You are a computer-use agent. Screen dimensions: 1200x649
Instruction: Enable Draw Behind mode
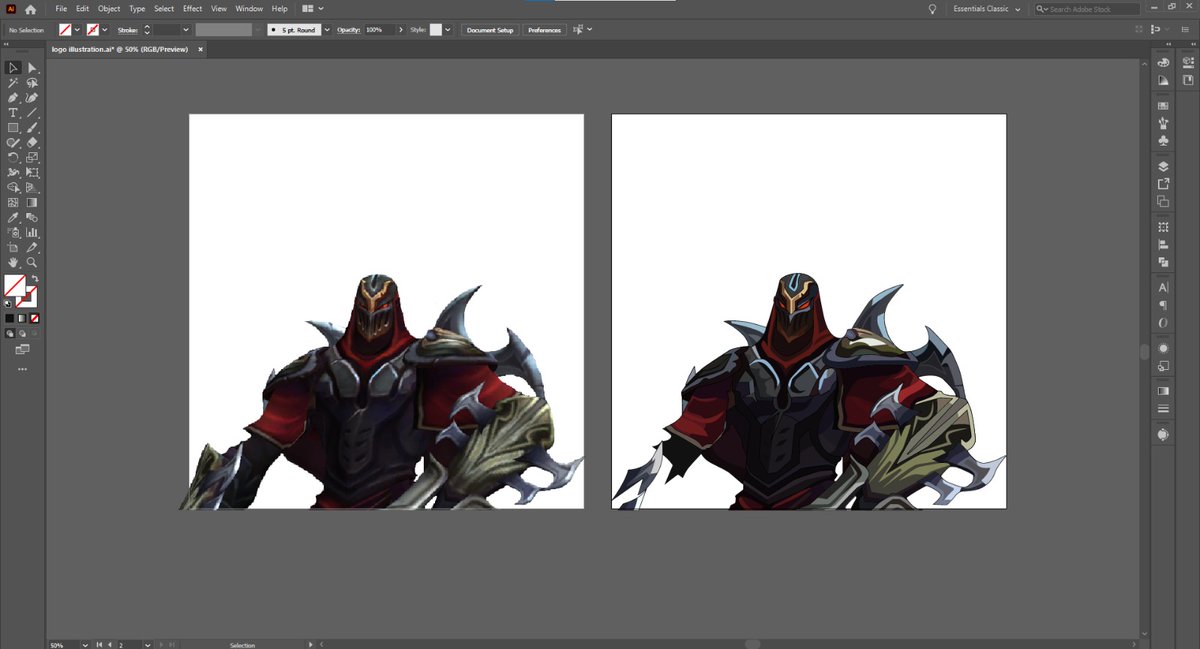[x=22, y=333]
